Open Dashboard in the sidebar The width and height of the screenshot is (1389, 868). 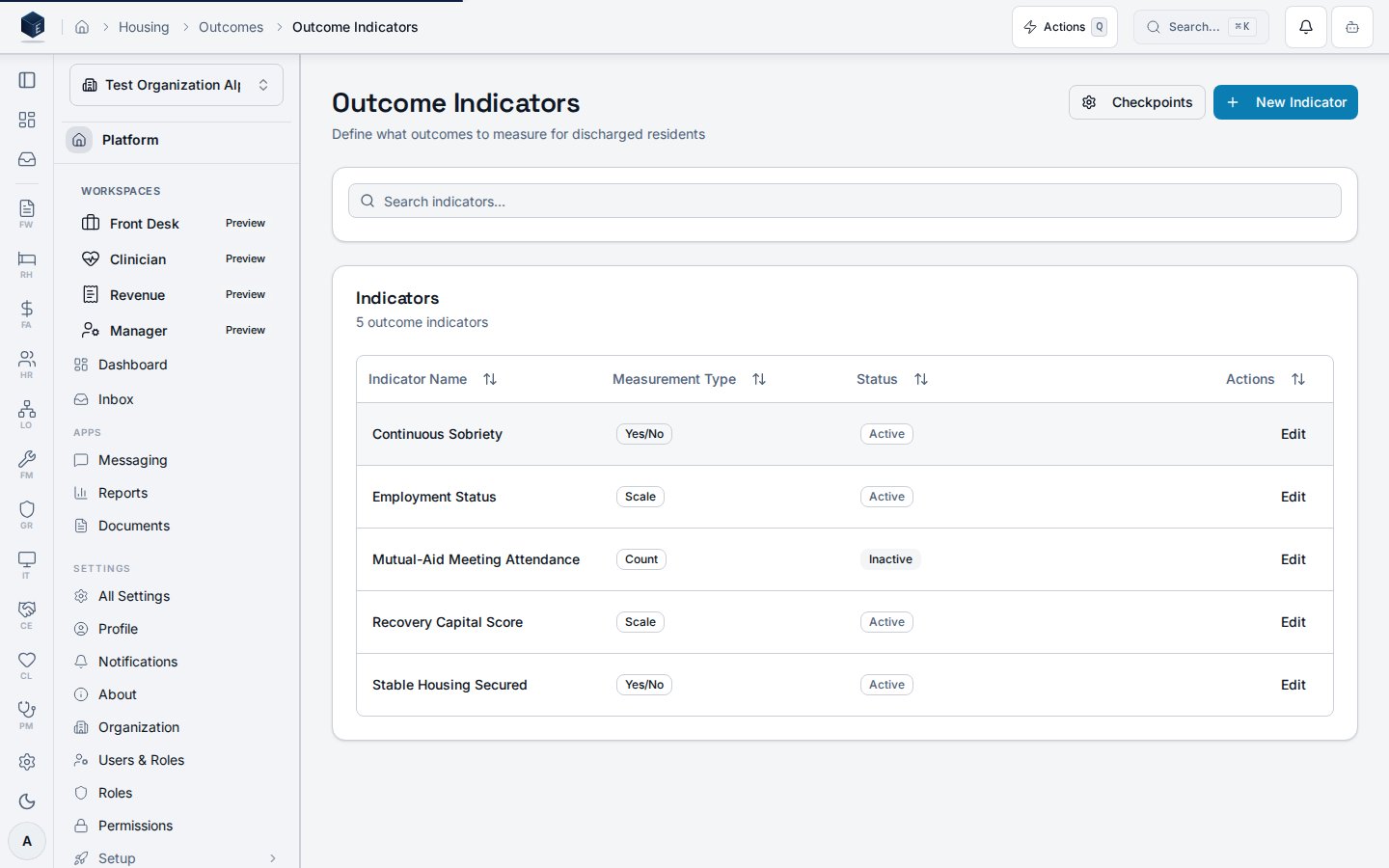[177, 365]
